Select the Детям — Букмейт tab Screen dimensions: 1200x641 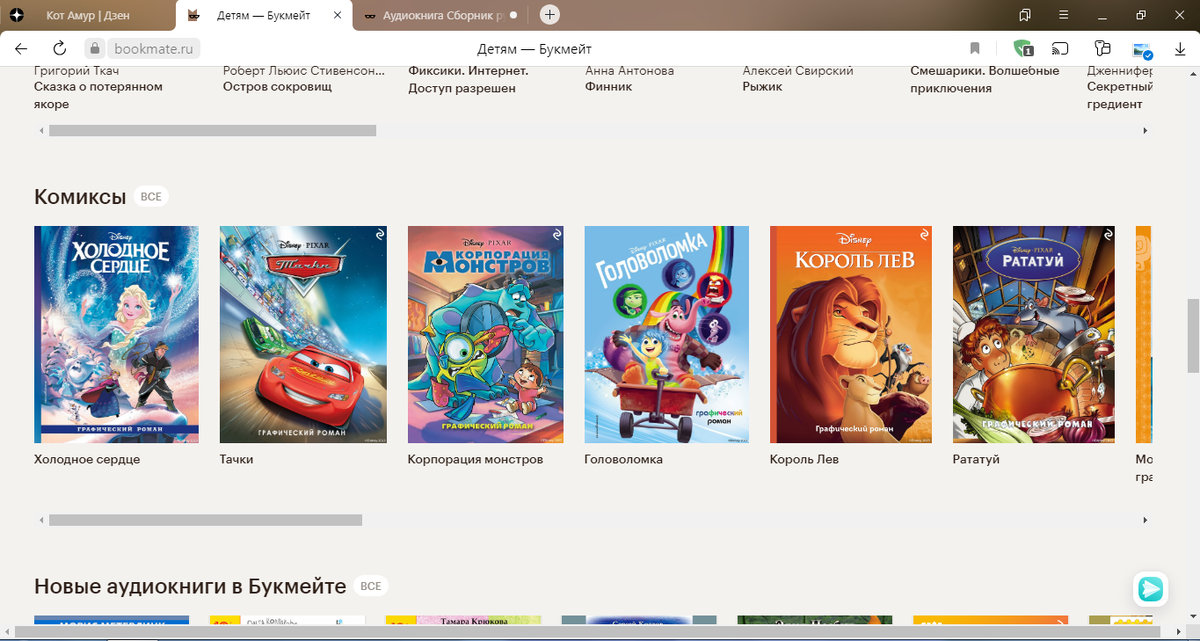click(263, 16)
